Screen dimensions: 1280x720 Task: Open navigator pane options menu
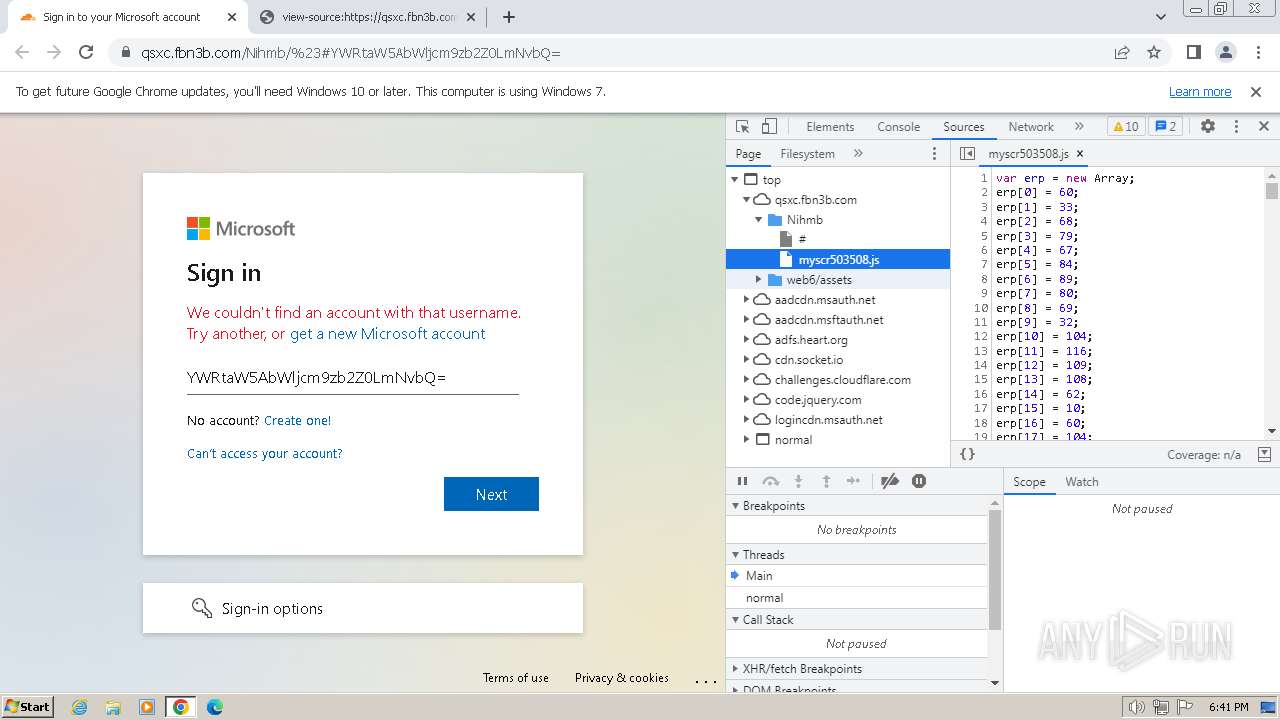(935, 154)
